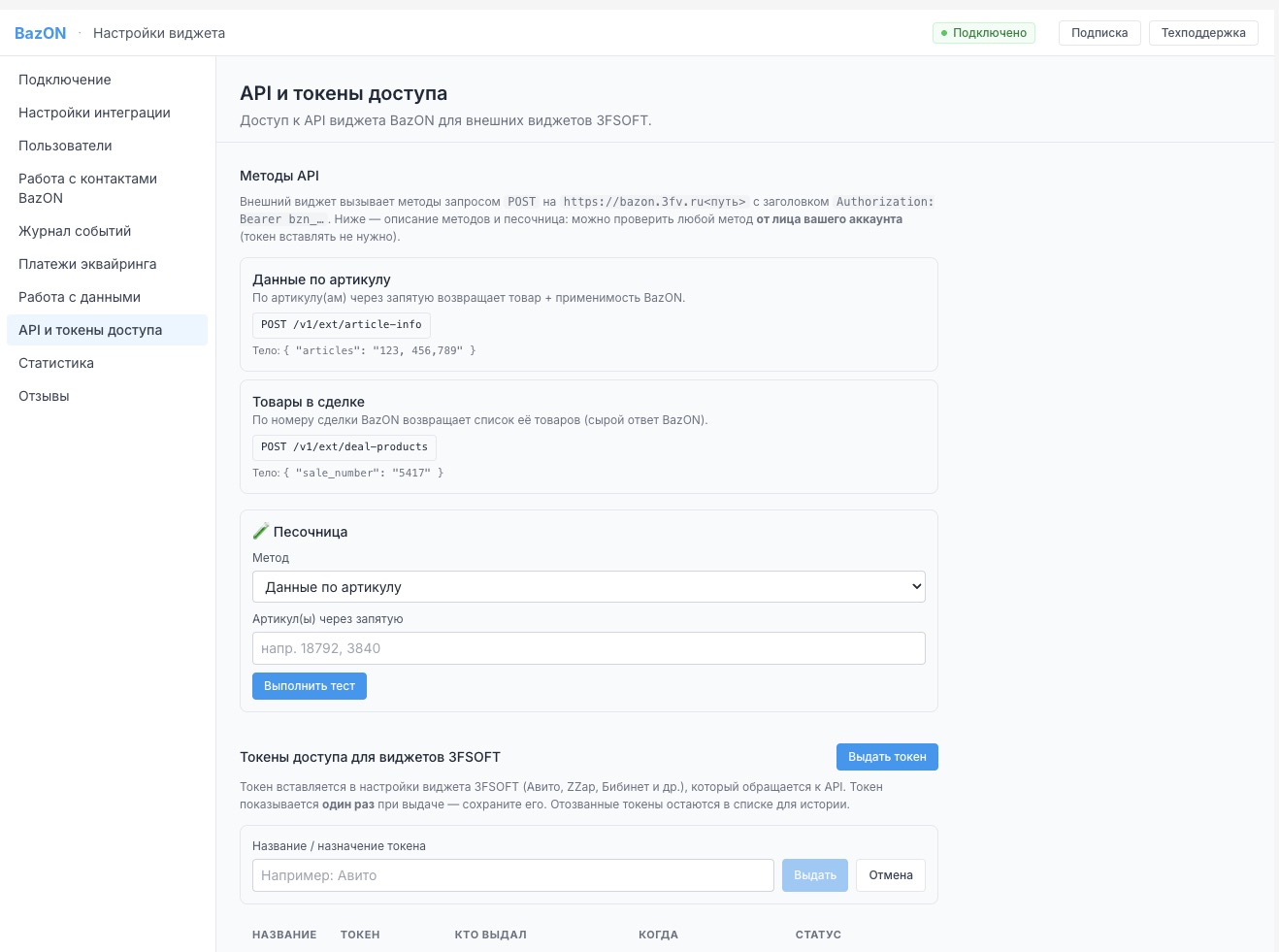Image resolution: width=1279 pixels, height=952 pixels.
Task: Focus the token name input field
Action: click(512, 875)
